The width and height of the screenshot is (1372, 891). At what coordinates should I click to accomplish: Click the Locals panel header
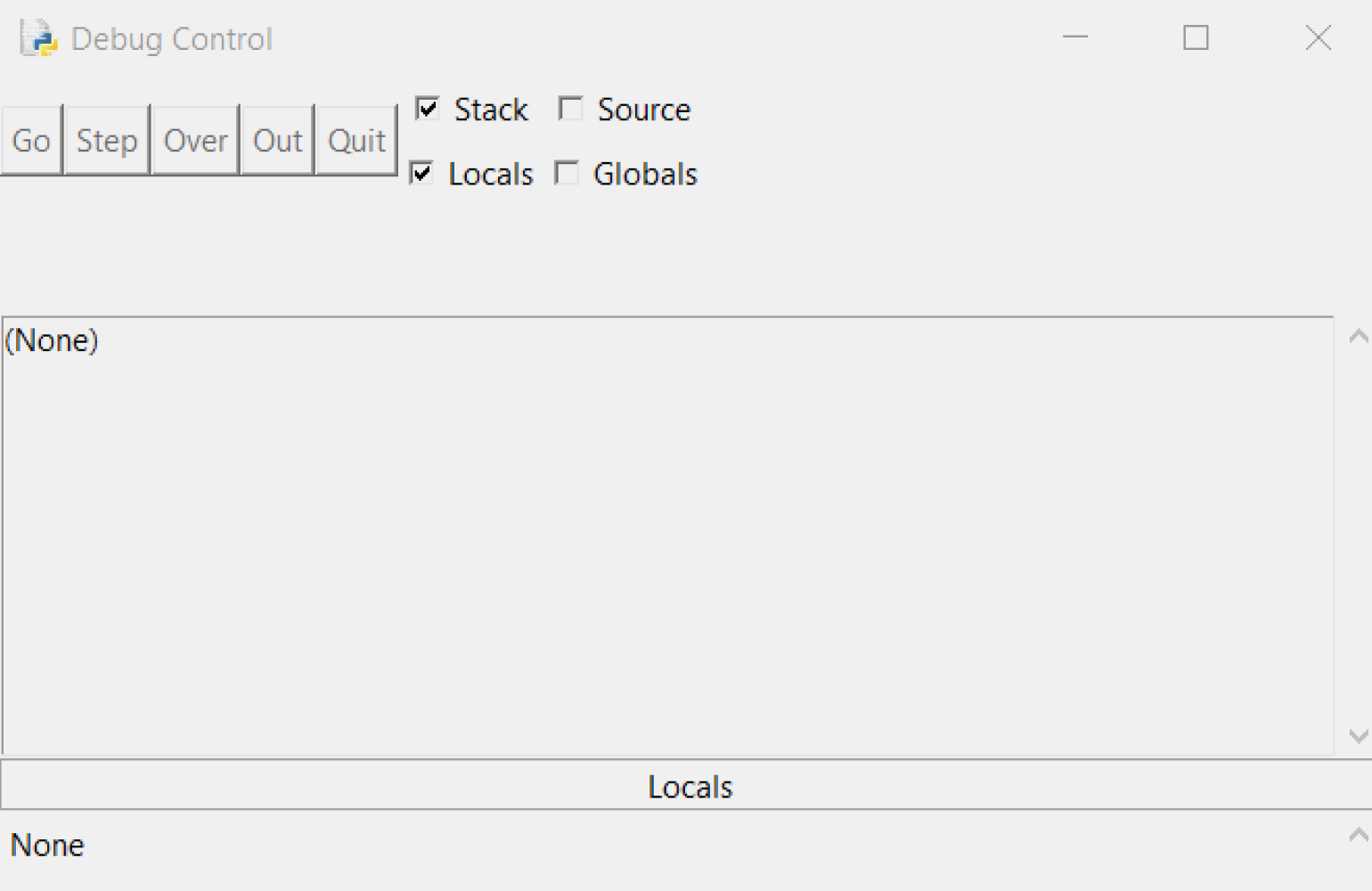pyautogui.click(x=689, y=787)
